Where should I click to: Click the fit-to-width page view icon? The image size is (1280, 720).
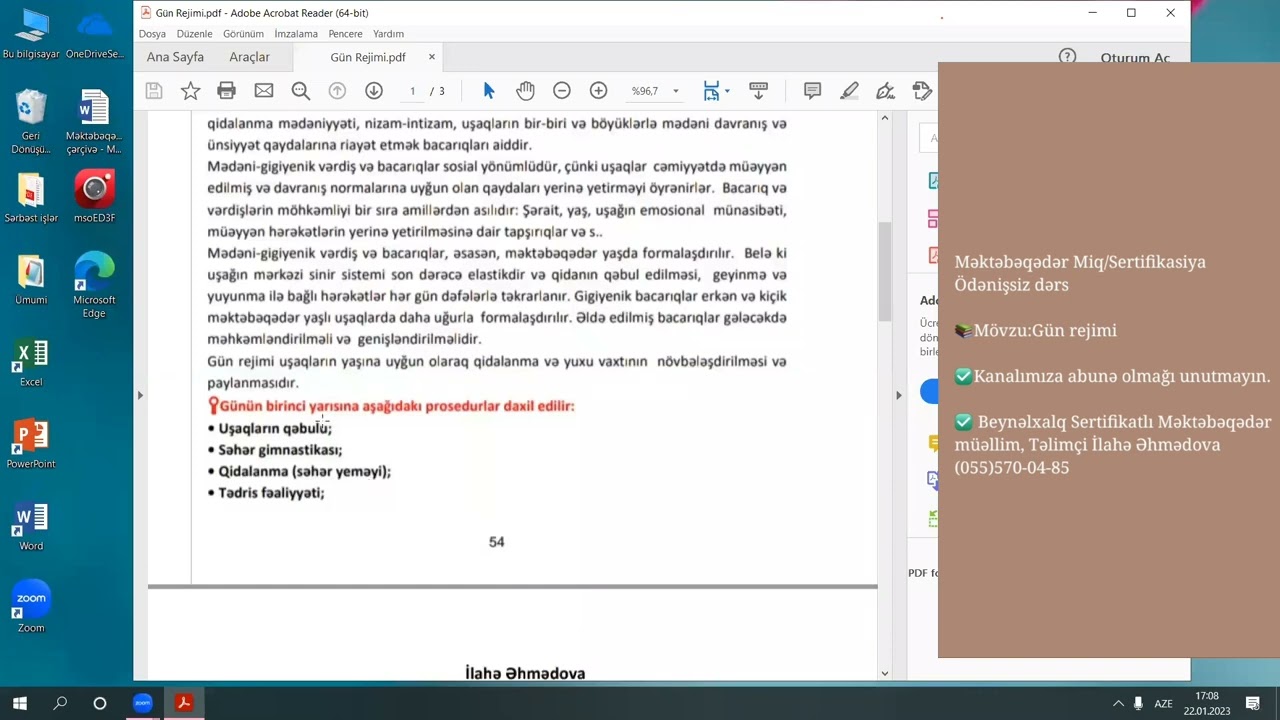point(711,91)
